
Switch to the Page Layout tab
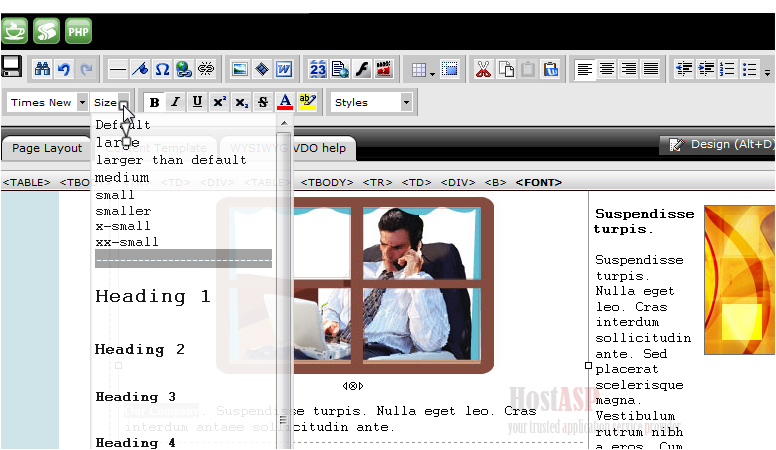47,148
